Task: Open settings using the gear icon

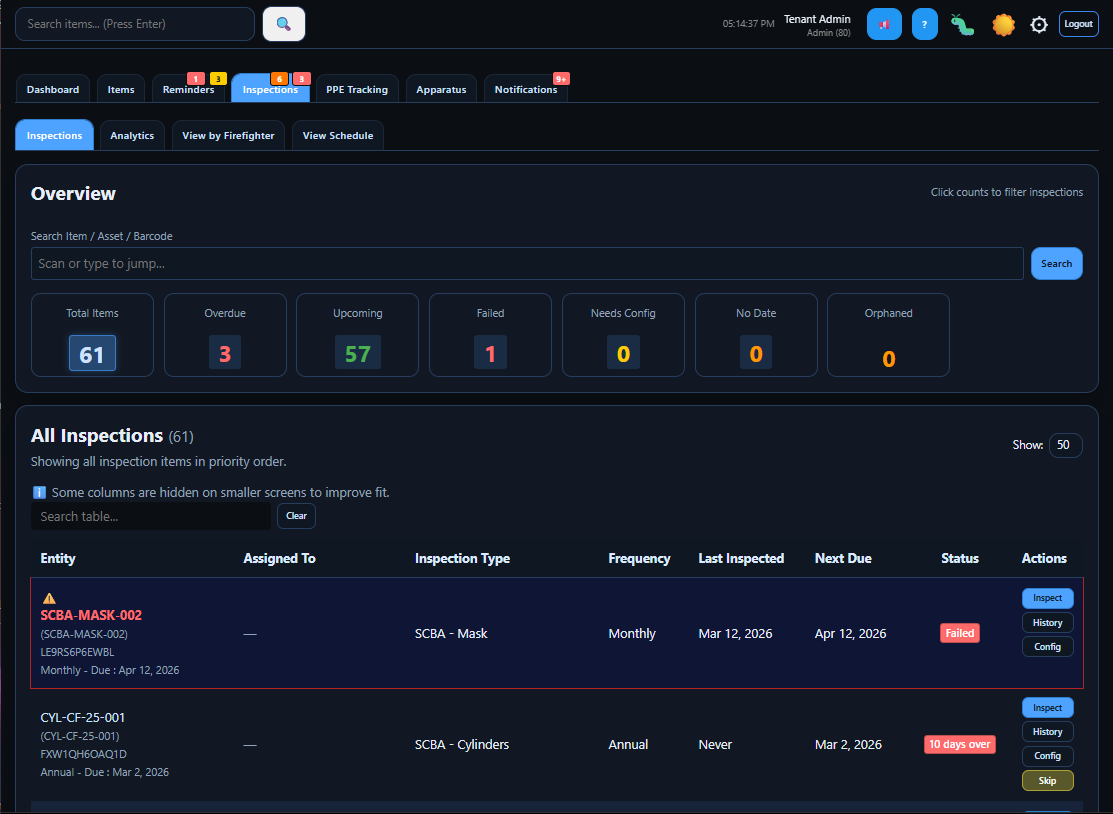Action: click(x=1038, y=24)
